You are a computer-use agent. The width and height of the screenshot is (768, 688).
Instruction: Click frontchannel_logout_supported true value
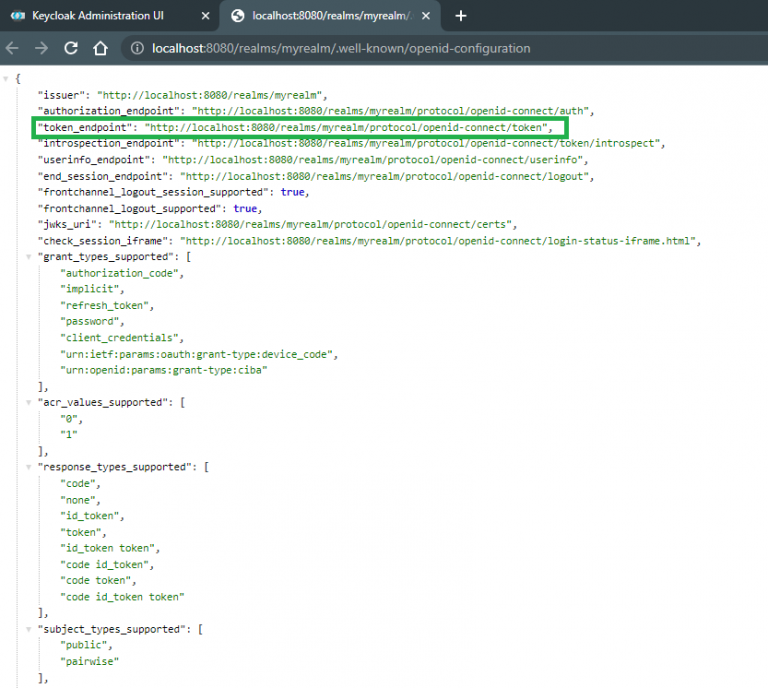[x=245, y=209]
